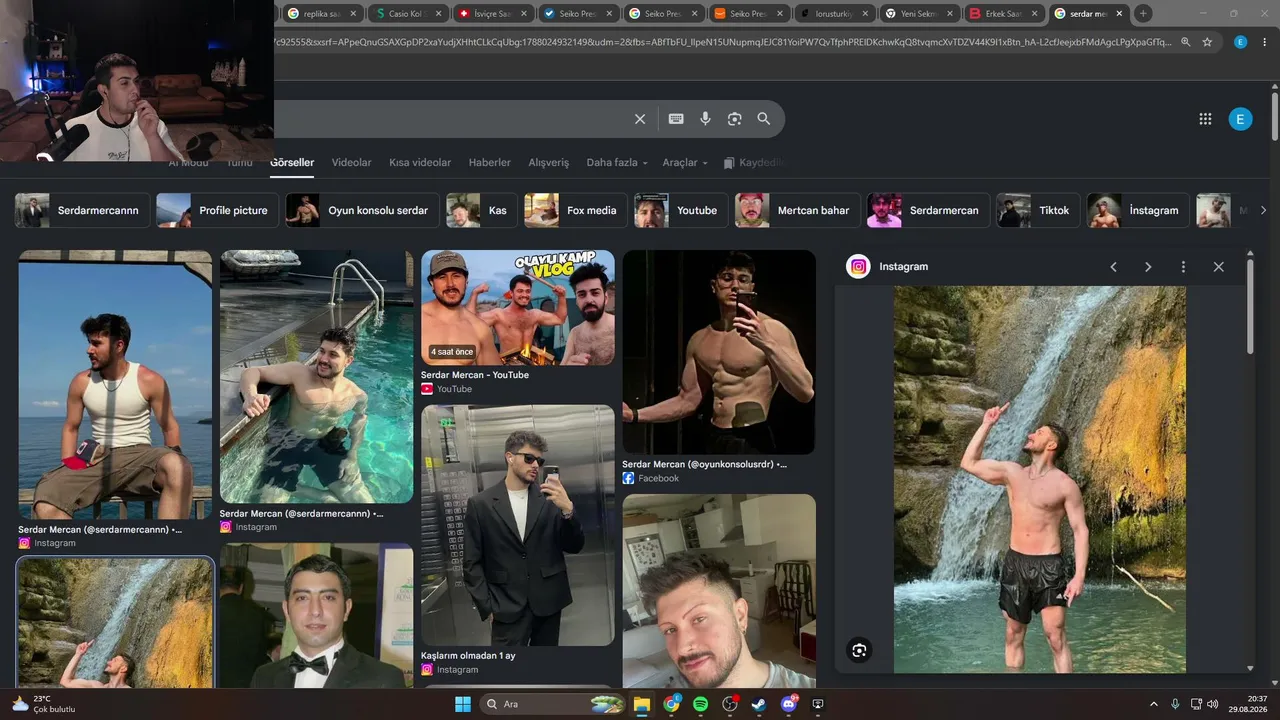Start voice search with microphone icon
The image size is (1280, 720).
tap(705, 119)
